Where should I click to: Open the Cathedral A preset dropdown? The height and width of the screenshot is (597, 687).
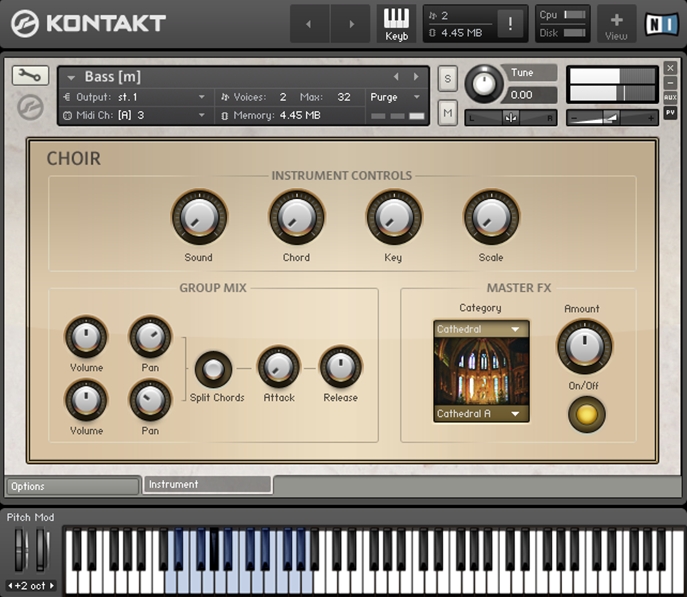pyautogui.click(x=481, y=413)
